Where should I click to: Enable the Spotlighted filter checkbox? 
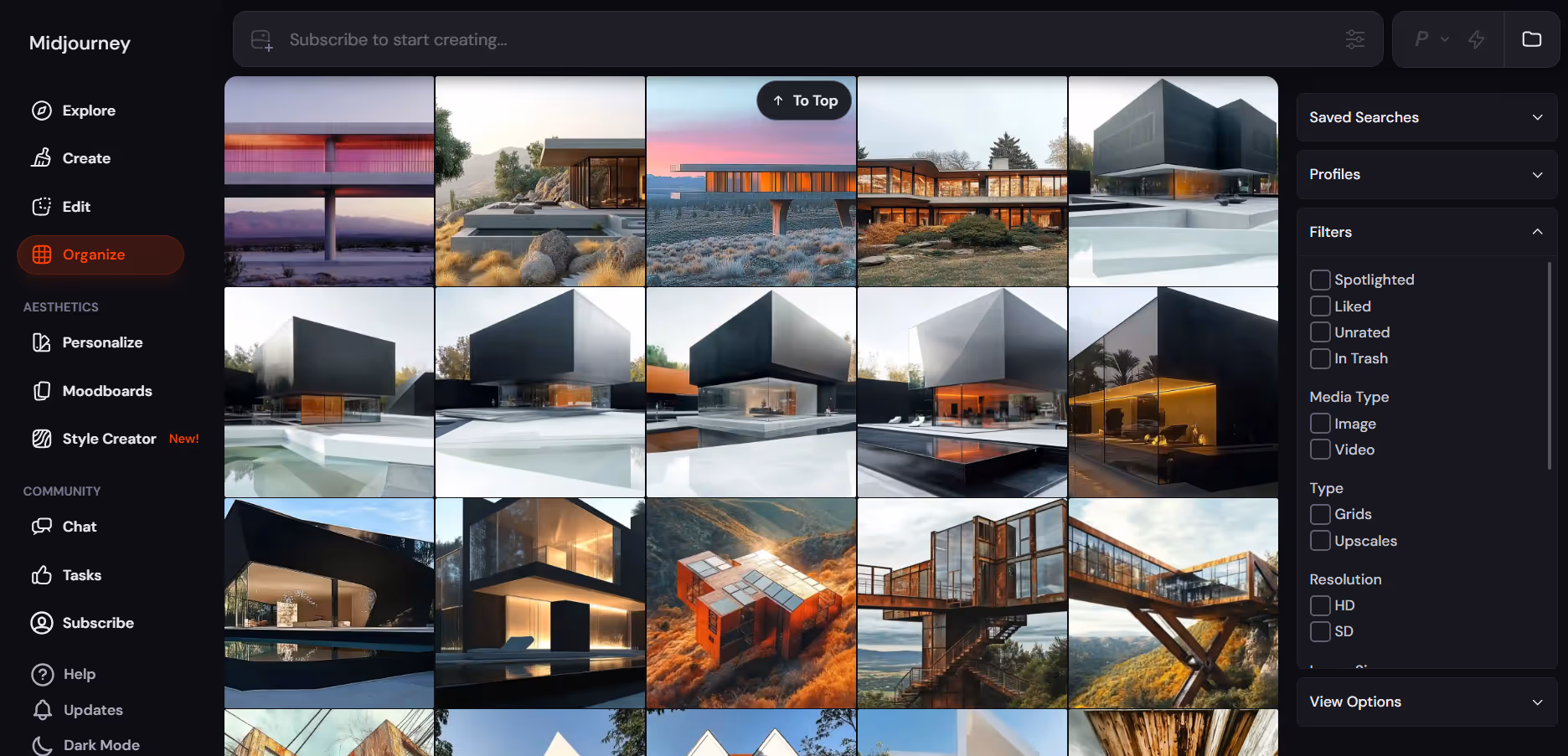1320,280
